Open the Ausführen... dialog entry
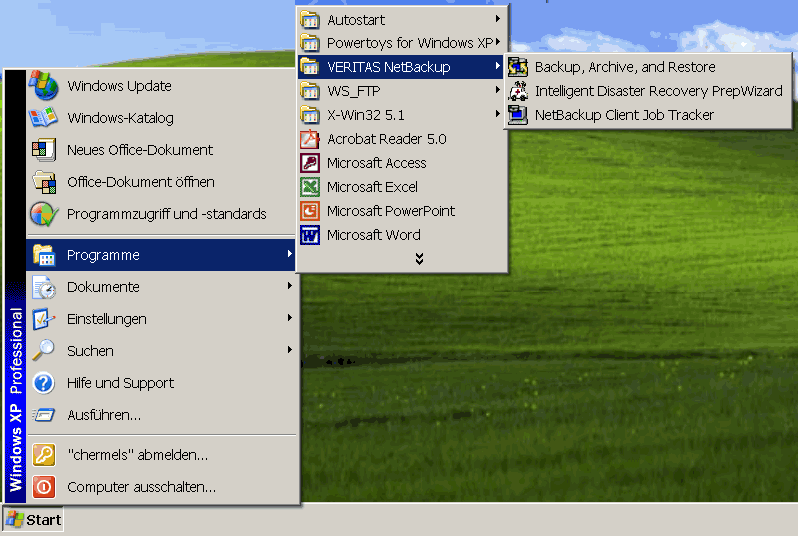This screenshot has width=798, height=536. tap(162, 415)
